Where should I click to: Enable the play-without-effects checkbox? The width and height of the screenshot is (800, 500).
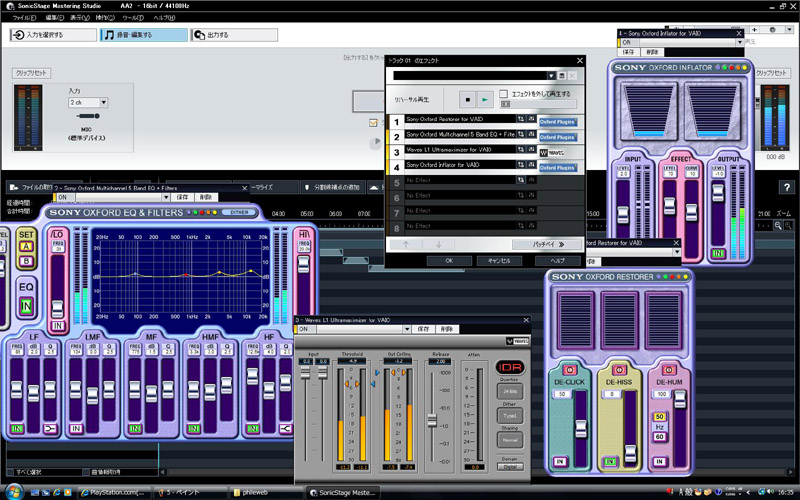click(504, 94)
